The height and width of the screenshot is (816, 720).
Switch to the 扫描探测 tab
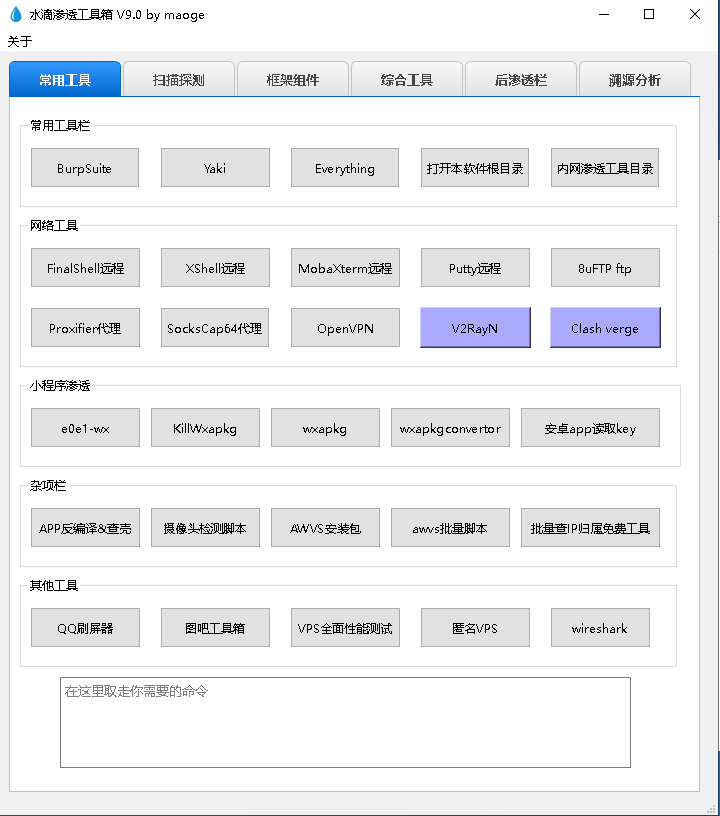[179, 80]
